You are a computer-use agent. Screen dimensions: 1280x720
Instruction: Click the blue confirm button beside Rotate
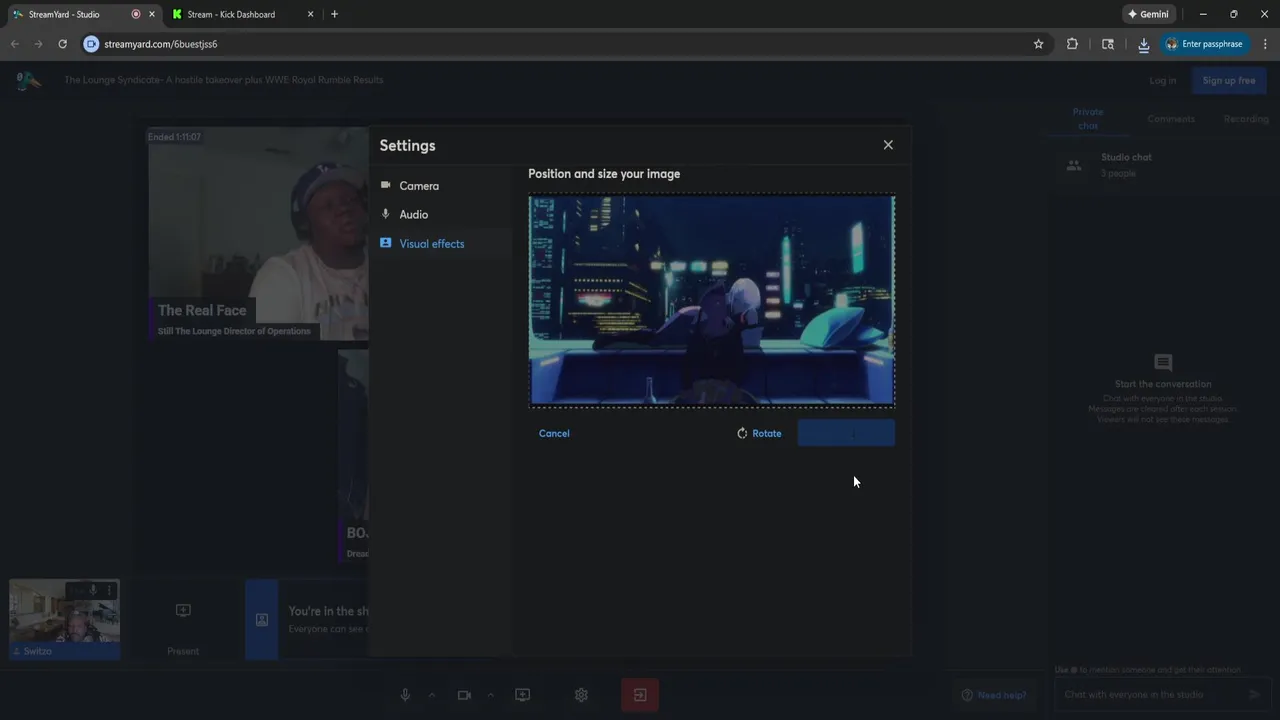(x=846, y=433)
